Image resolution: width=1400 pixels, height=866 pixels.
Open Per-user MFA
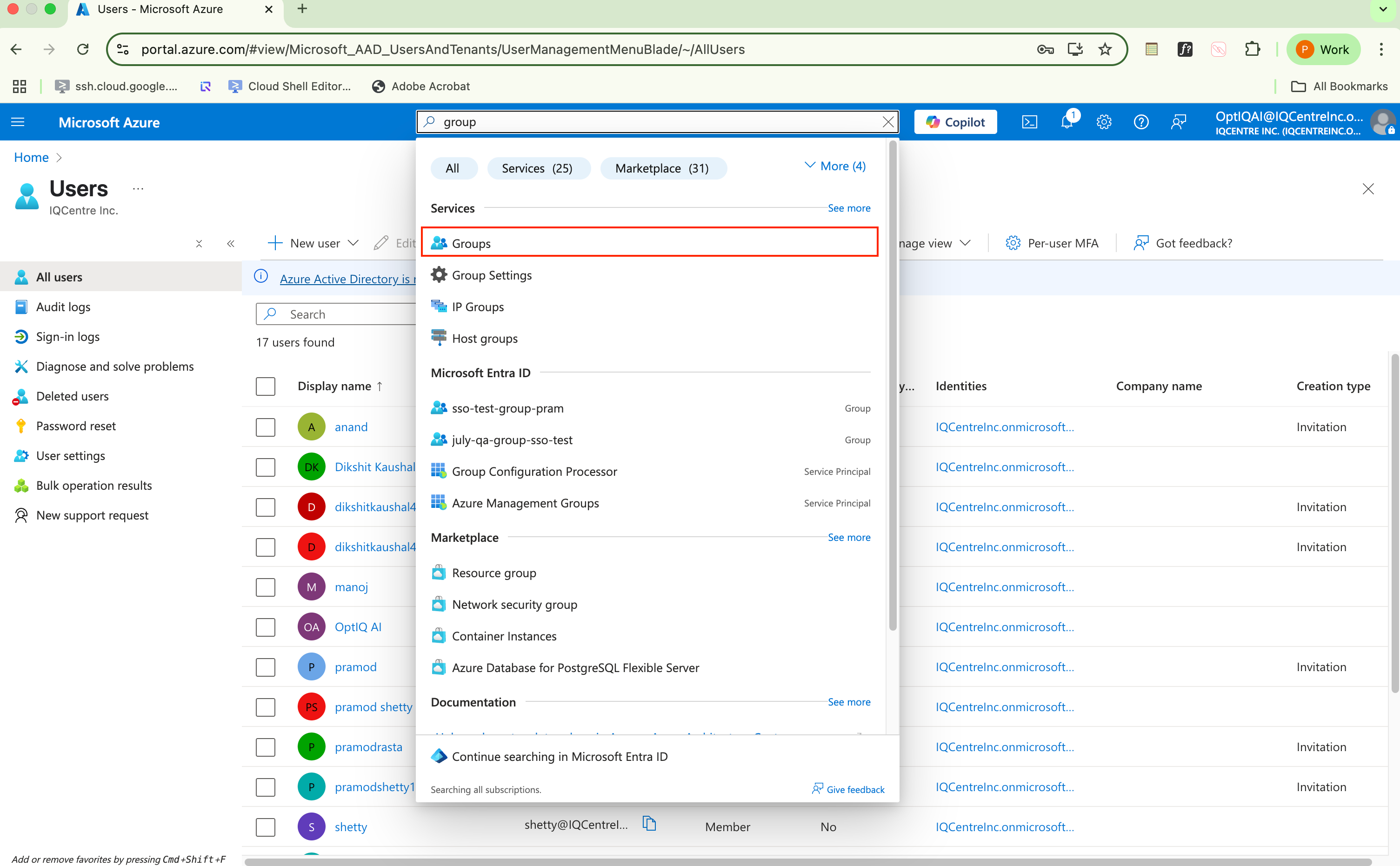click(x=1052, y=243)
